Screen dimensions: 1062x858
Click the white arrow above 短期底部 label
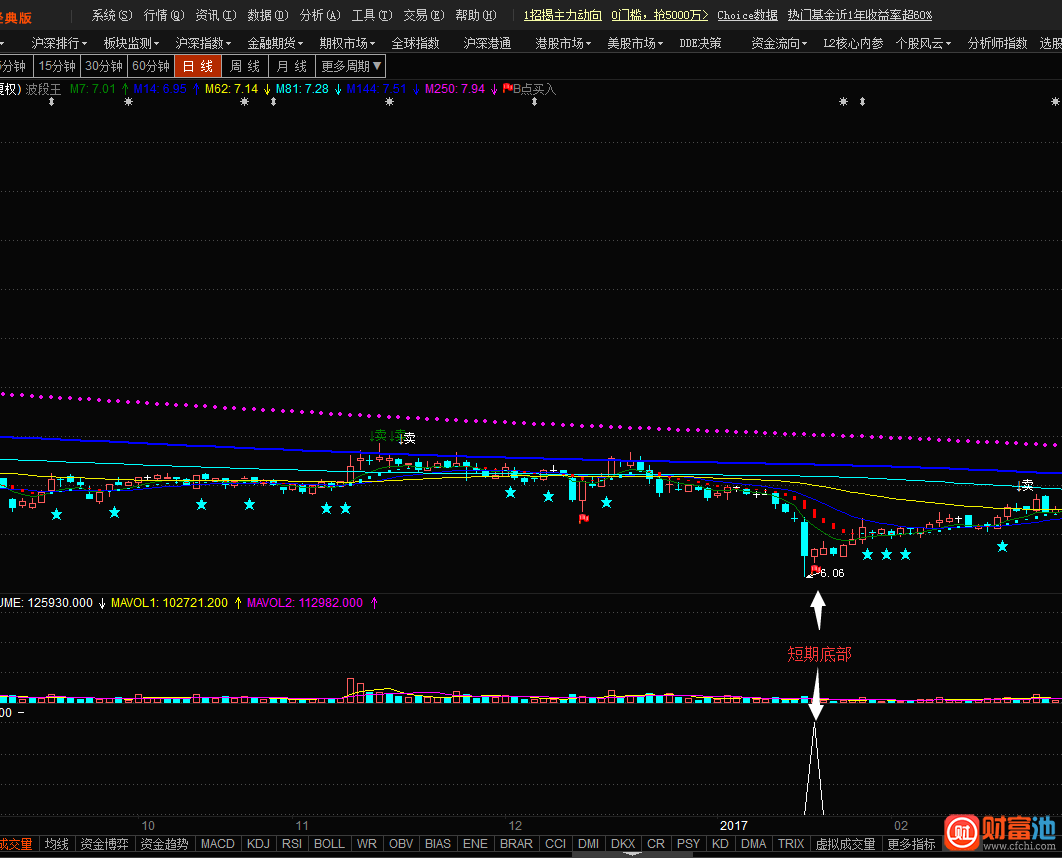[x=817, y=610]
